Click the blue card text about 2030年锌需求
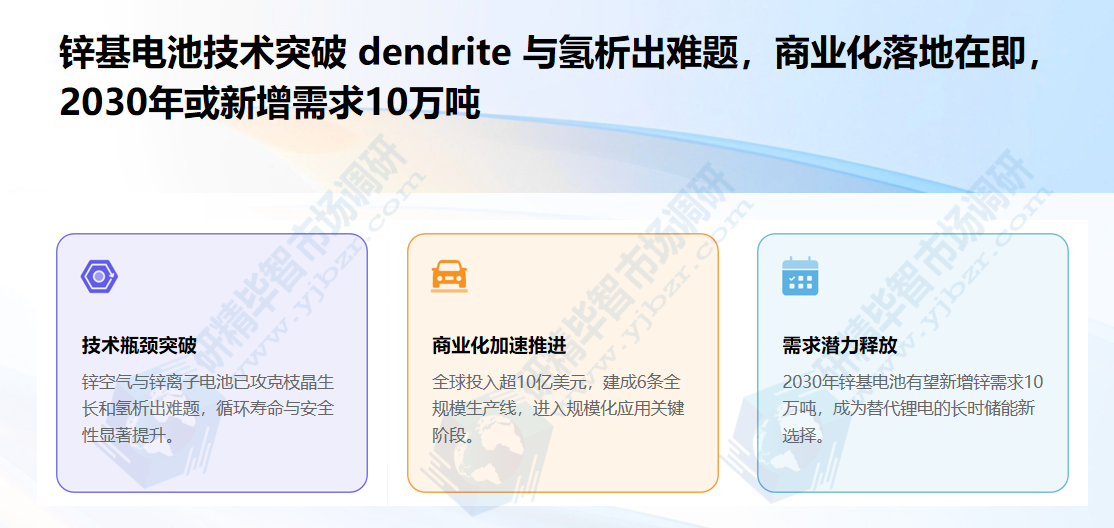 912,409
